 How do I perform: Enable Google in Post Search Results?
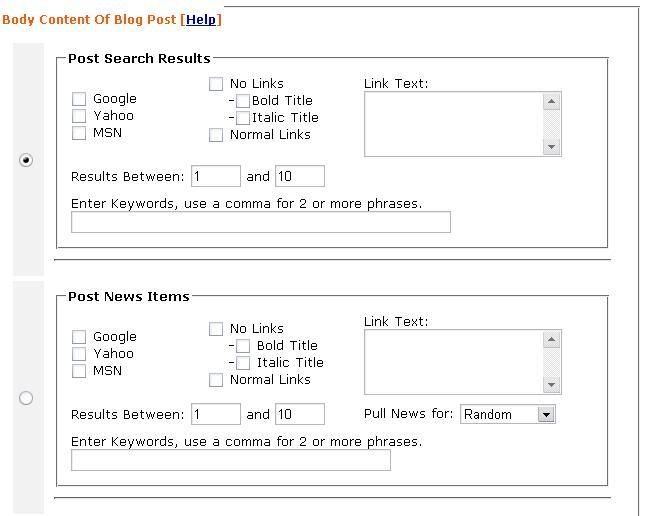[x=79, y=99]
